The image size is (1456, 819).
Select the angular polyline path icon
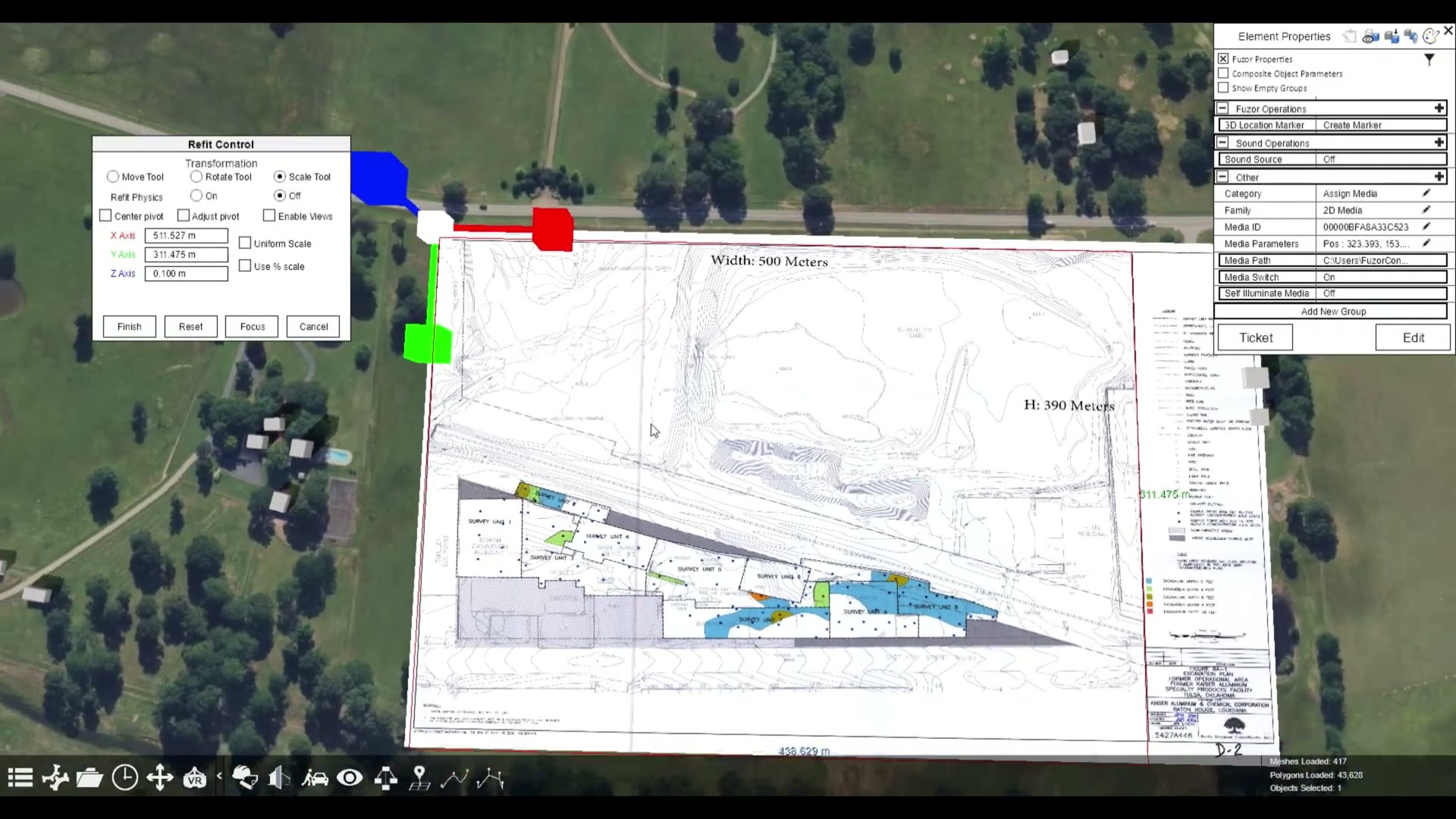[491, 778]
